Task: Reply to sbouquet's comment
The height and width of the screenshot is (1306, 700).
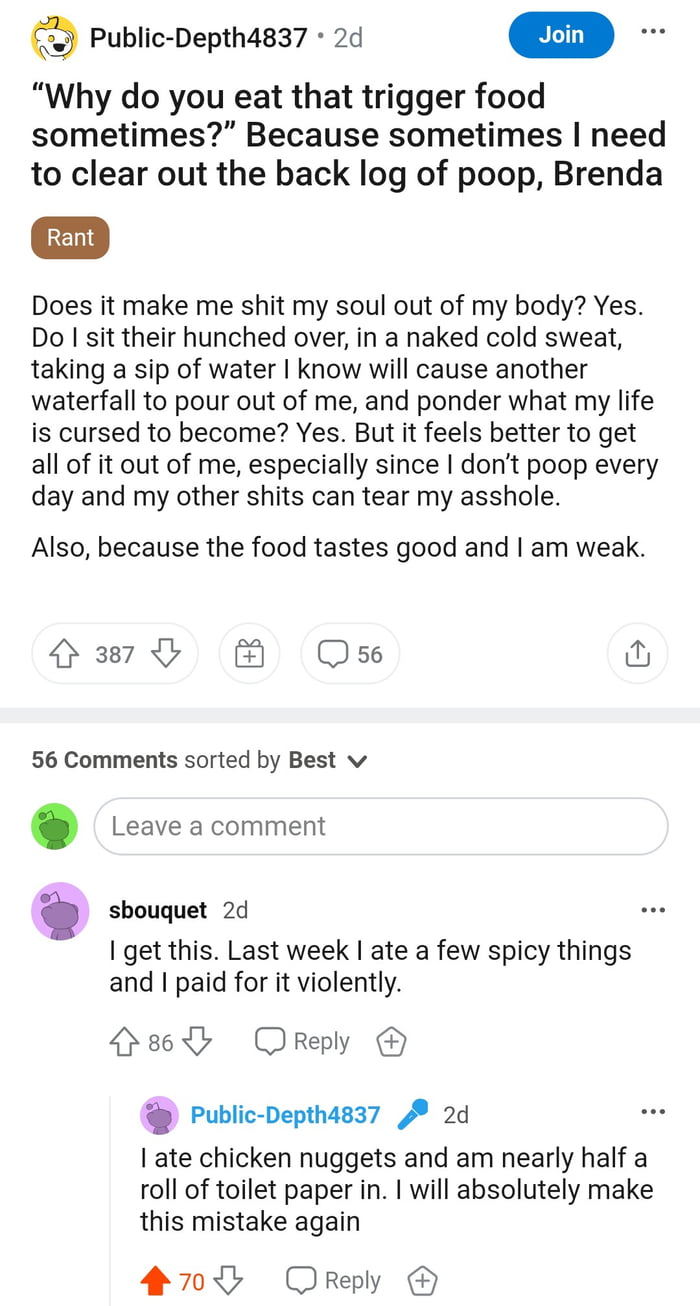Action: coord(302,1042)
